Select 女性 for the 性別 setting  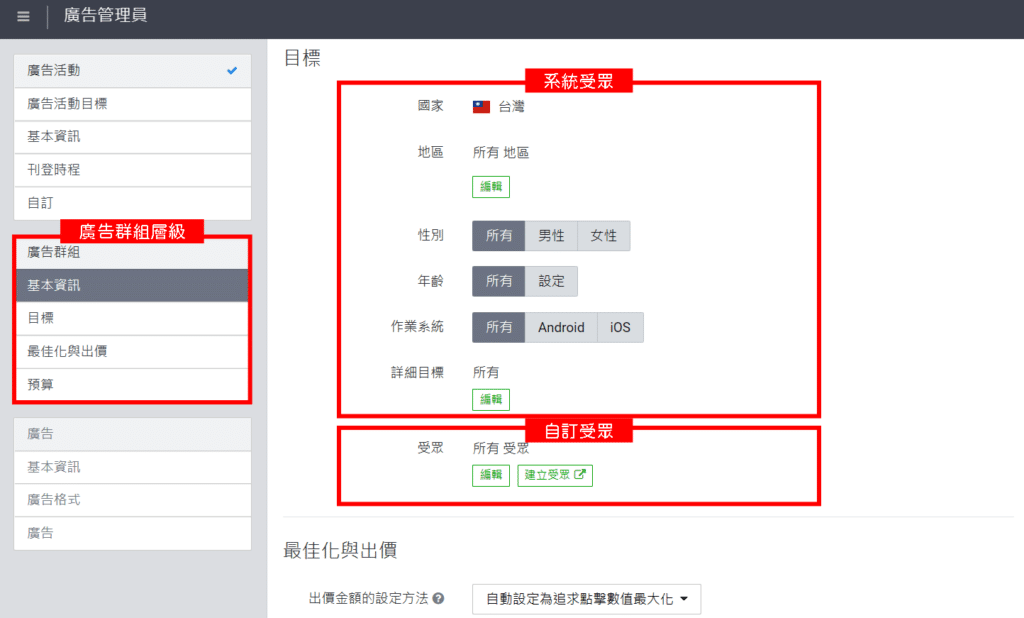pyautogui.click(x=603, y=235)
